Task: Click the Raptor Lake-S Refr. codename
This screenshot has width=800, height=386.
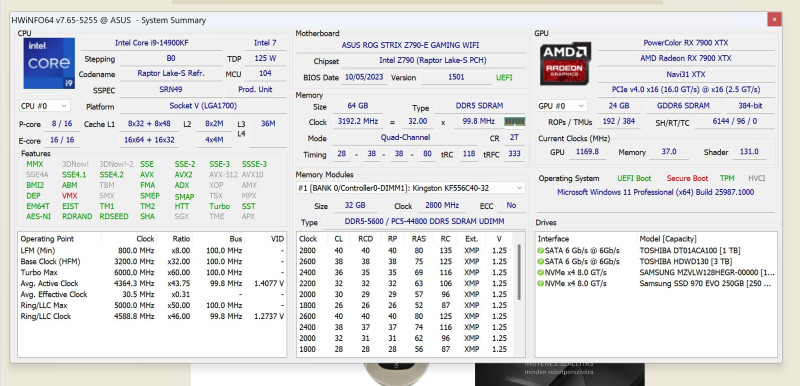Action: 171,73
